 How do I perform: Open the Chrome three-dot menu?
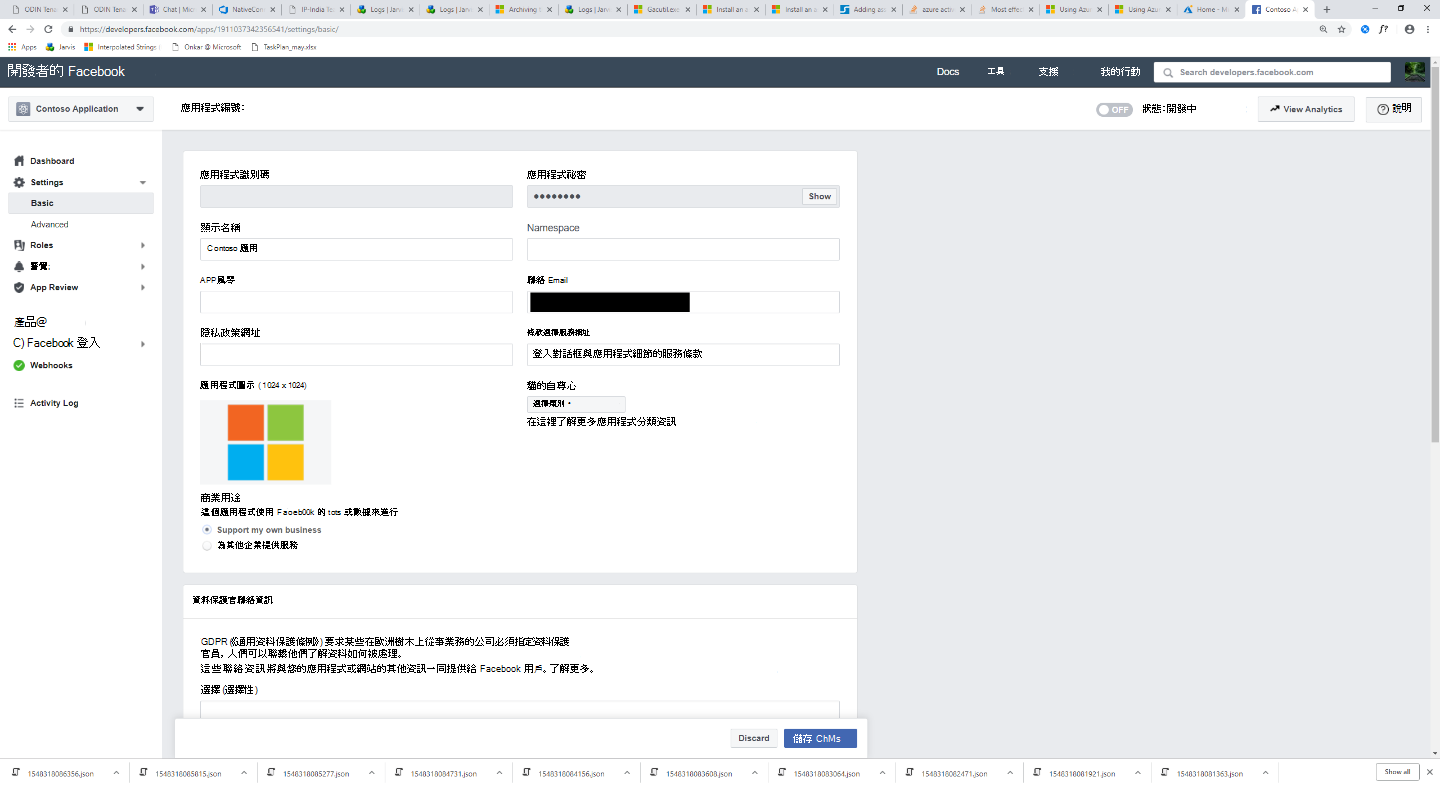[1428, 29]
